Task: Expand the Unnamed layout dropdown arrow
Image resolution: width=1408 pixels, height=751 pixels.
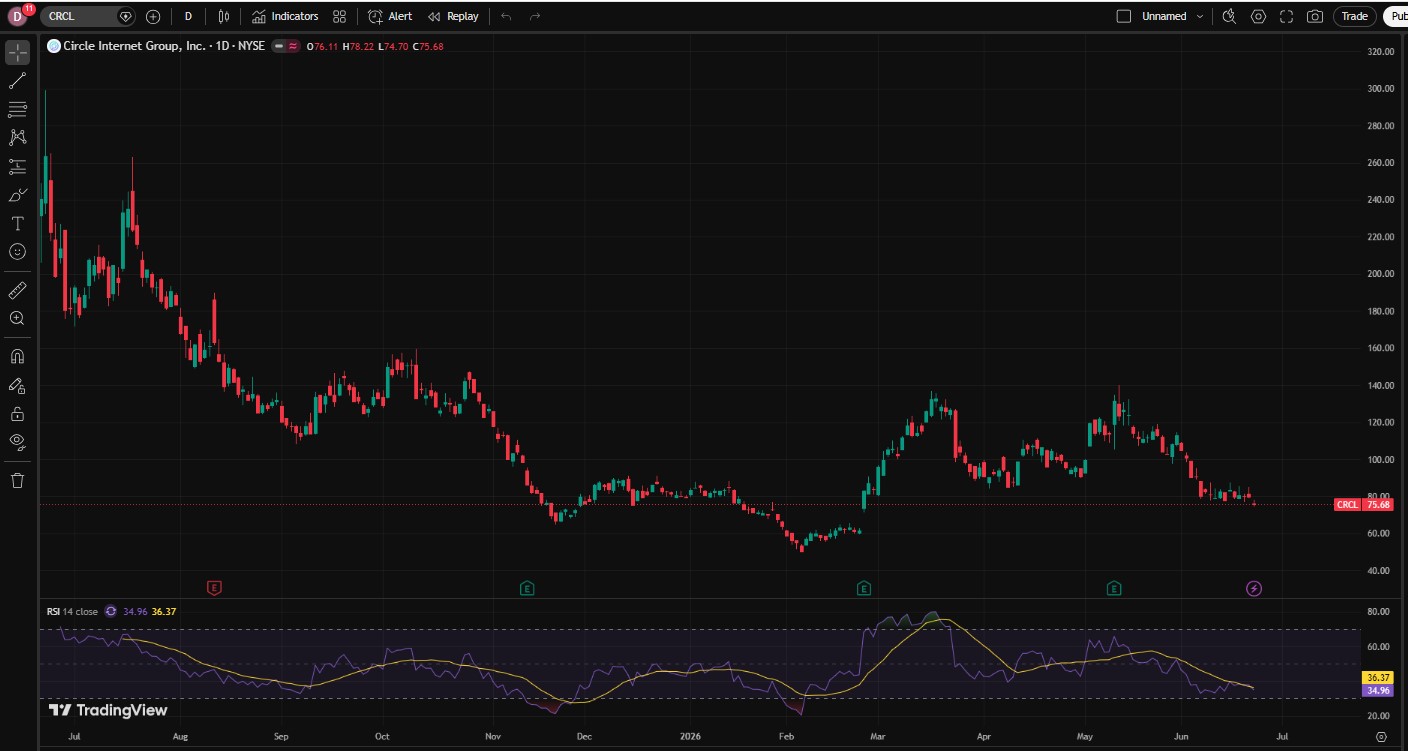Action: pos(1200,17)
